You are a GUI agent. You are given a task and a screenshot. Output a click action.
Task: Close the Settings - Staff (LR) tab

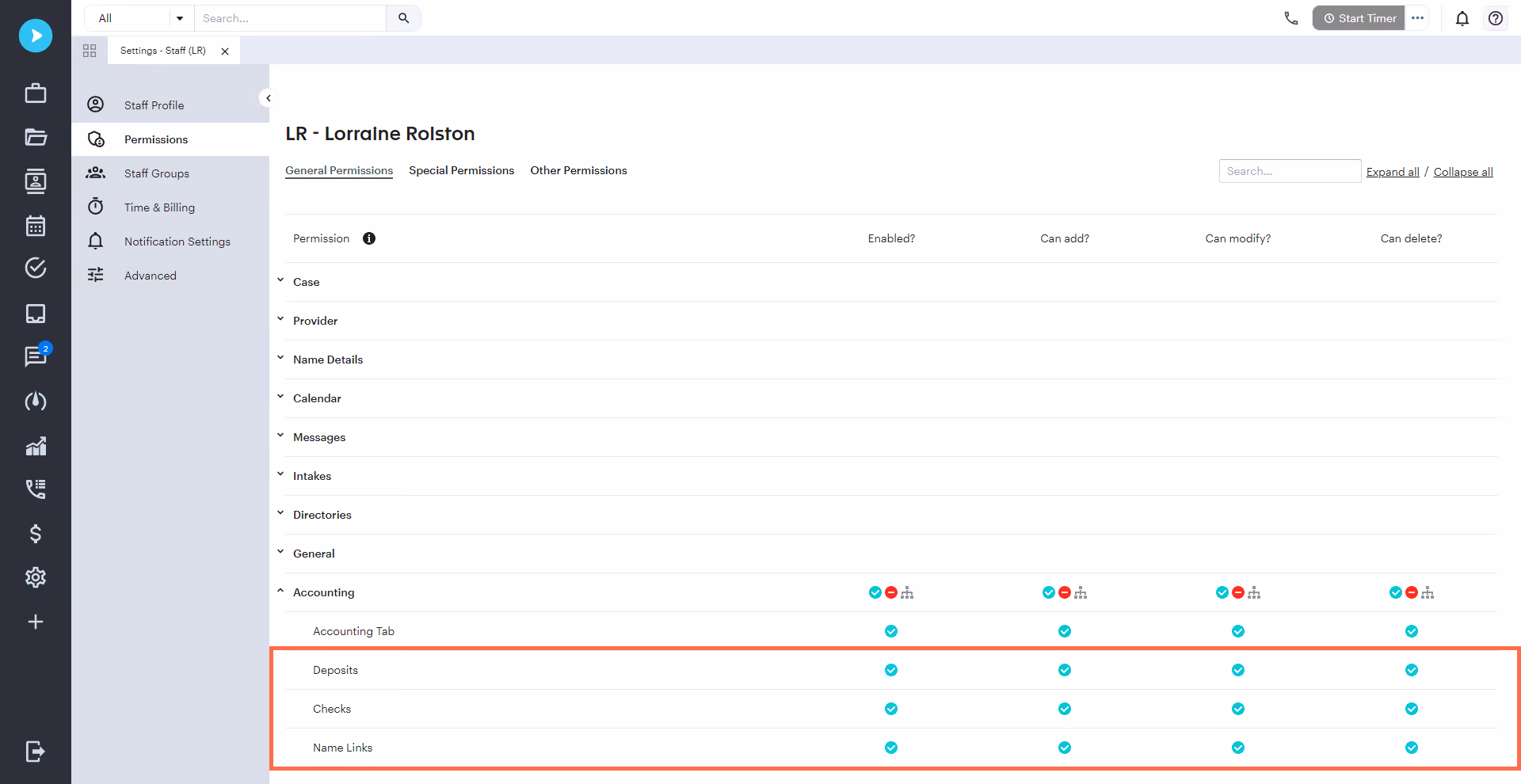coord(225,51)
